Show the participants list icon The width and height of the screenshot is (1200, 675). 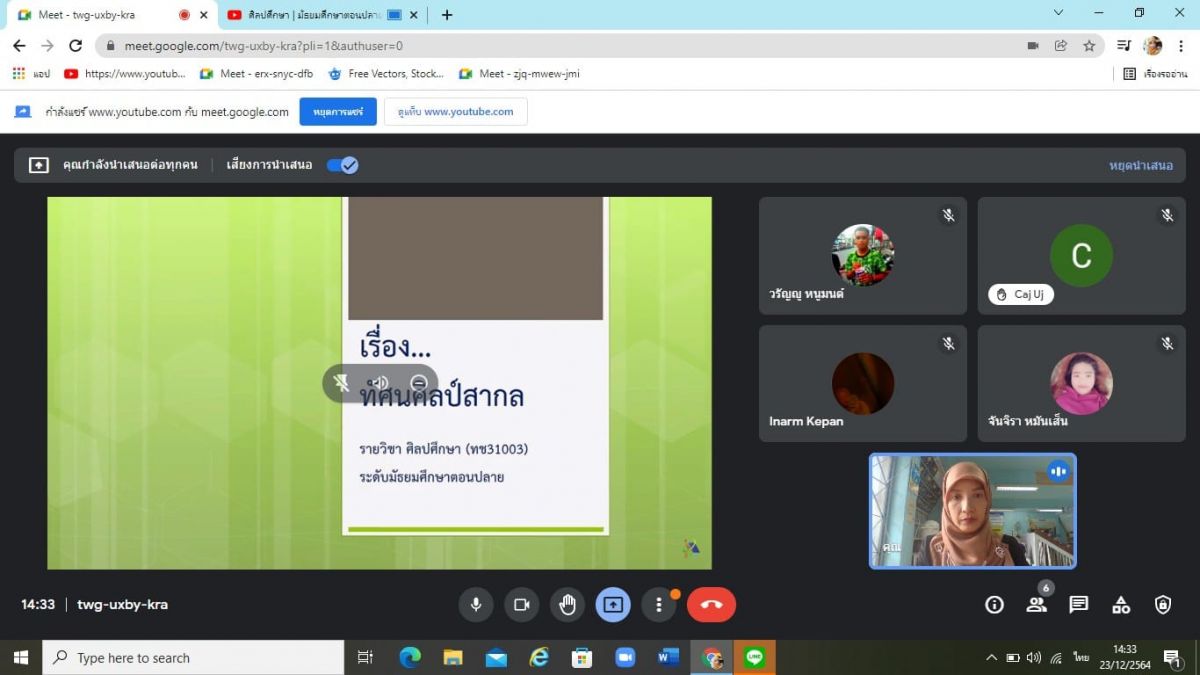1036,604
